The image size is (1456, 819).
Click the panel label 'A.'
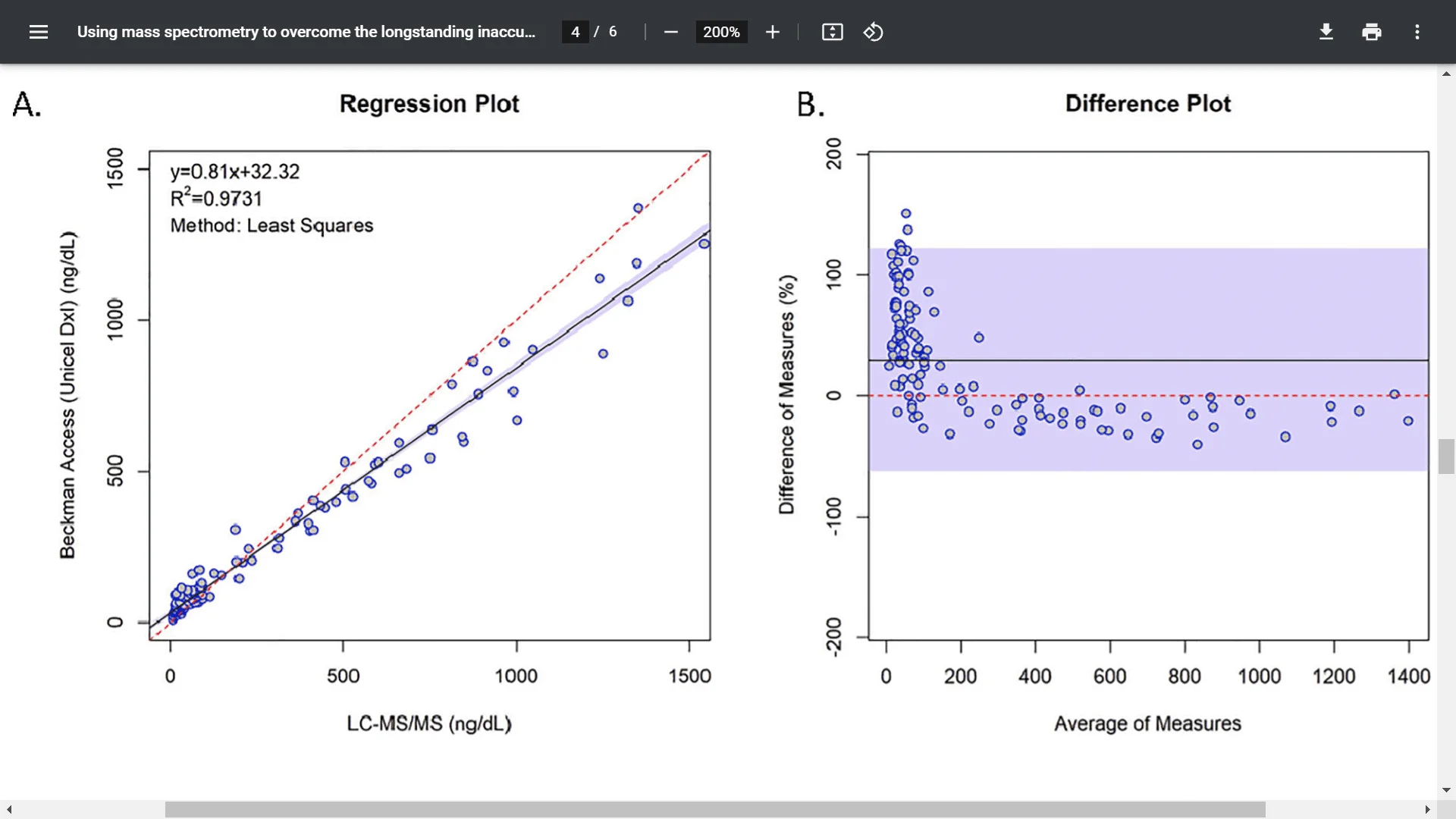pyautogui.click(x=27, y=104)
